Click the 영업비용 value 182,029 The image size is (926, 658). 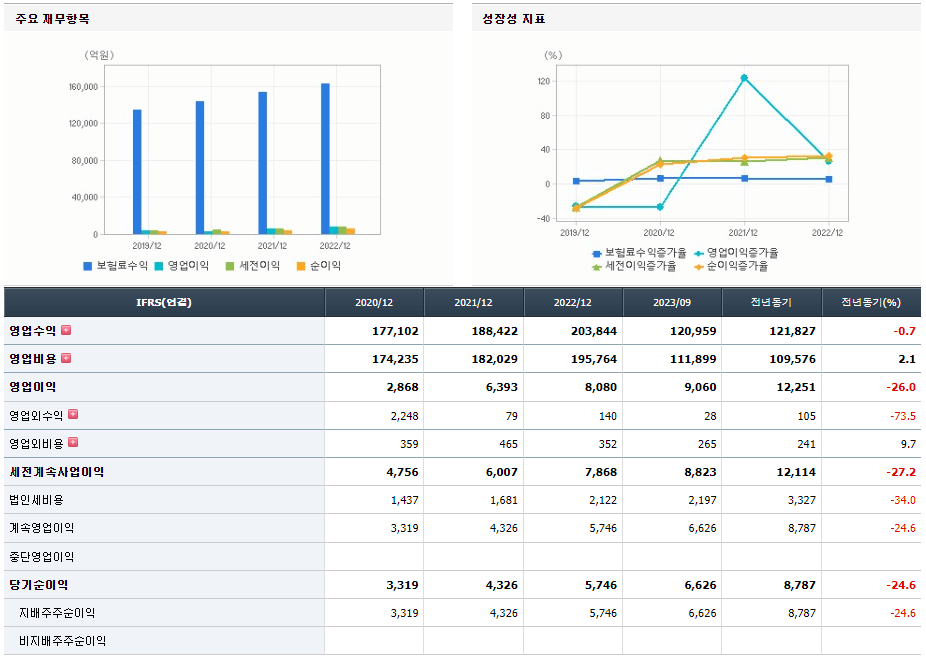(494, 359)
